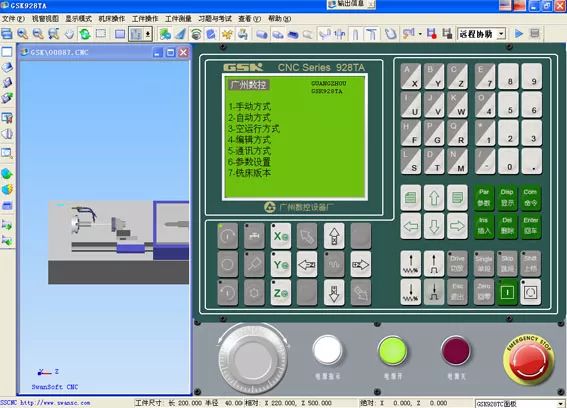This screenshot has height=408, width=567.
Task: Expand the small arrow beside view-mode toolbar button
Action: pos(148,34)
